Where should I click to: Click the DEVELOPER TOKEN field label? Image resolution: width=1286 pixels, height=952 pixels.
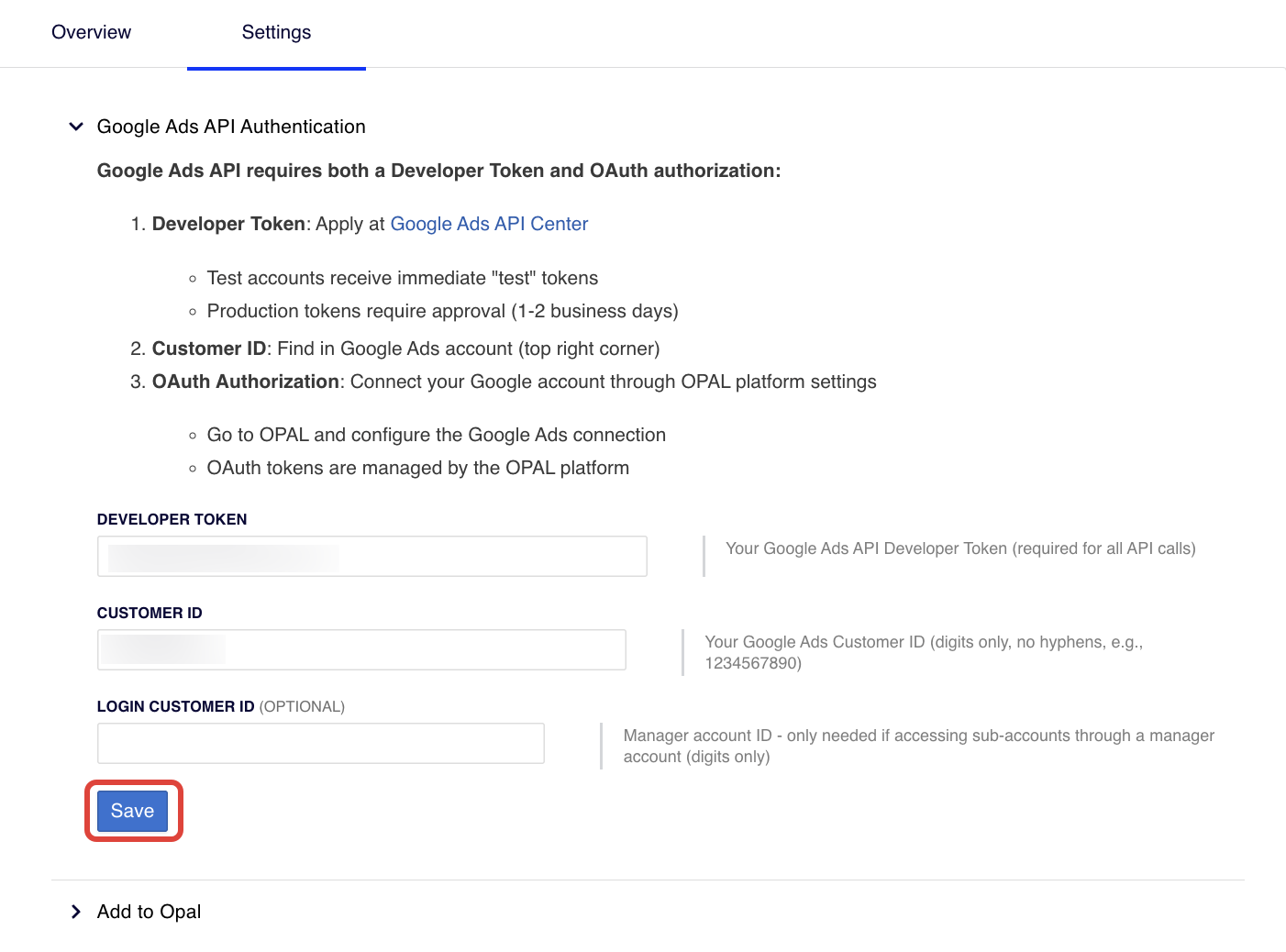[x=172, y=519]
